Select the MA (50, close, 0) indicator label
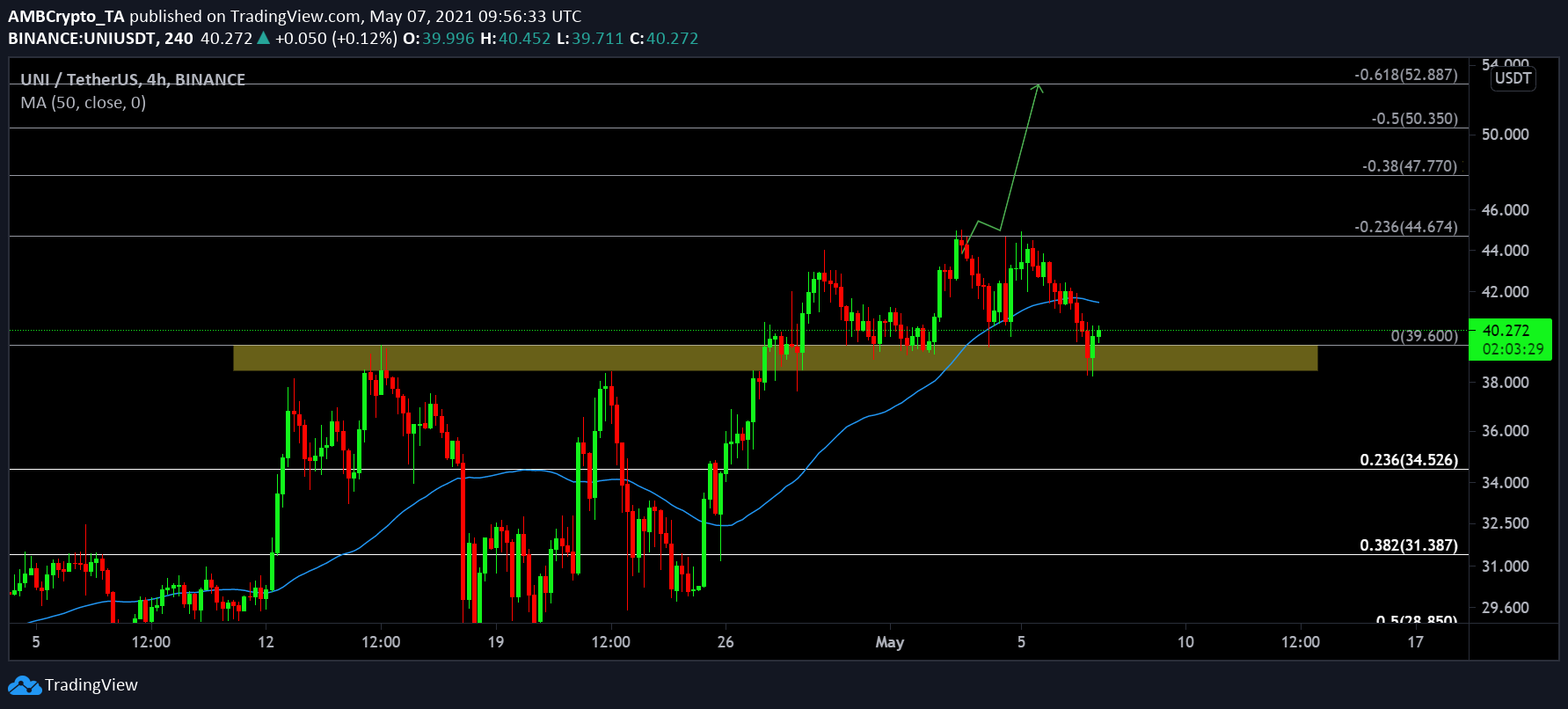The width and height of the screenshot is (1568, 709). [84, 103]
